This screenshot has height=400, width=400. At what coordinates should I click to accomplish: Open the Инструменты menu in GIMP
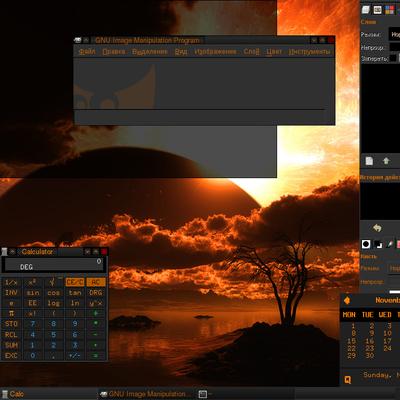tap(309, 52)
